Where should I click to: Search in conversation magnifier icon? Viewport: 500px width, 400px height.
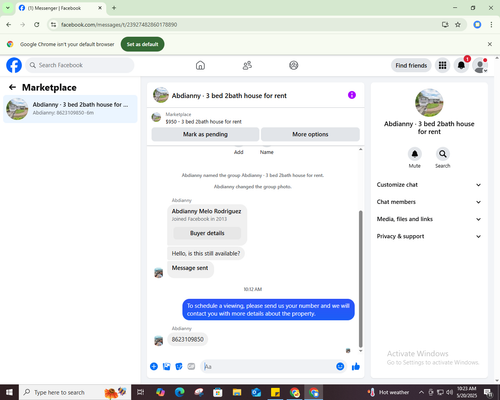pyautogui.click(x=443, y=154)
